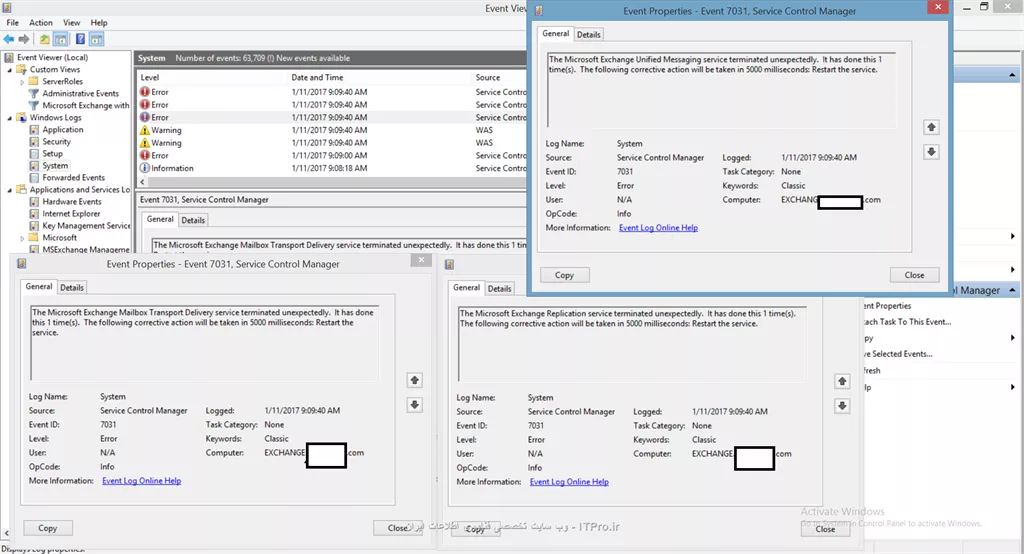
Task: Click next event down arrow in Replication dialog
Action: point(842,406)
